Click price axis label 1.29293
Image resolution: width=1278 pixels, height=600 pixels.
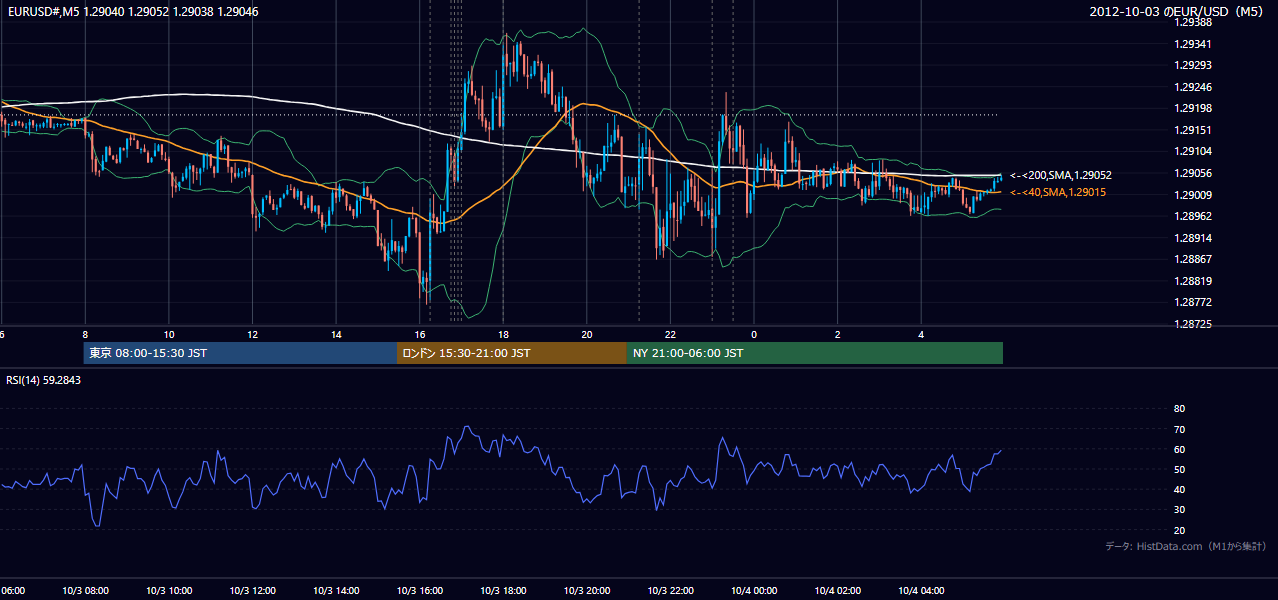[1195, 65]
